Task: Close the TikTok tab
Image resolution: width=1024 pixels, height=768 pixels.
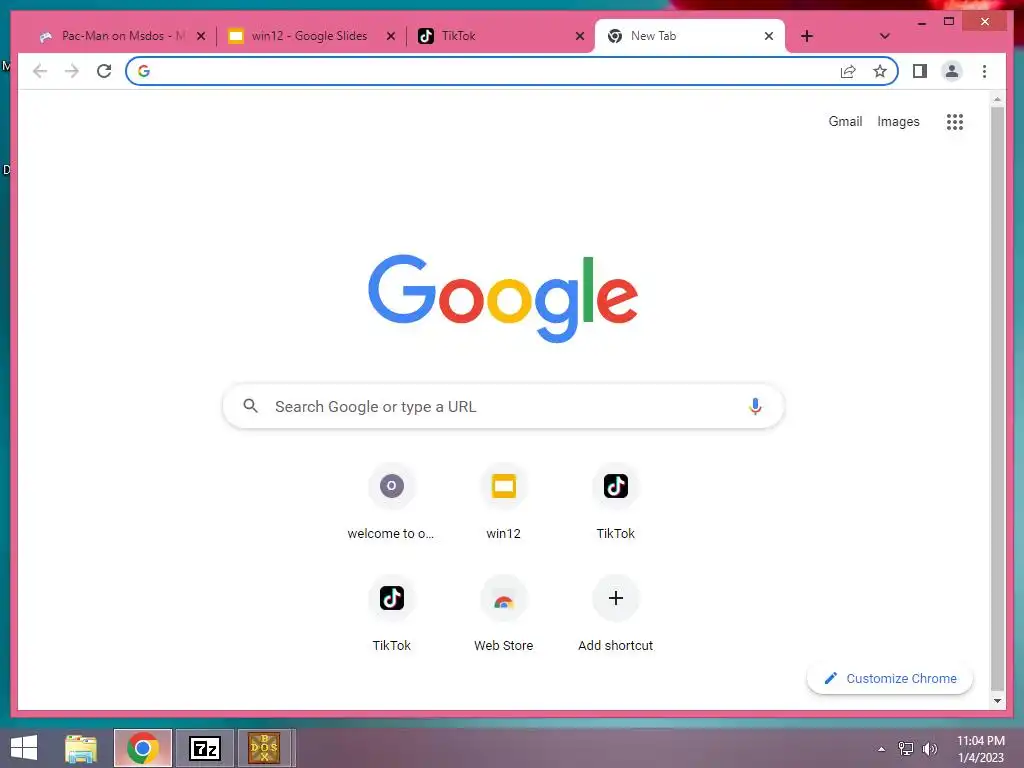Action: tap(579, 36)
